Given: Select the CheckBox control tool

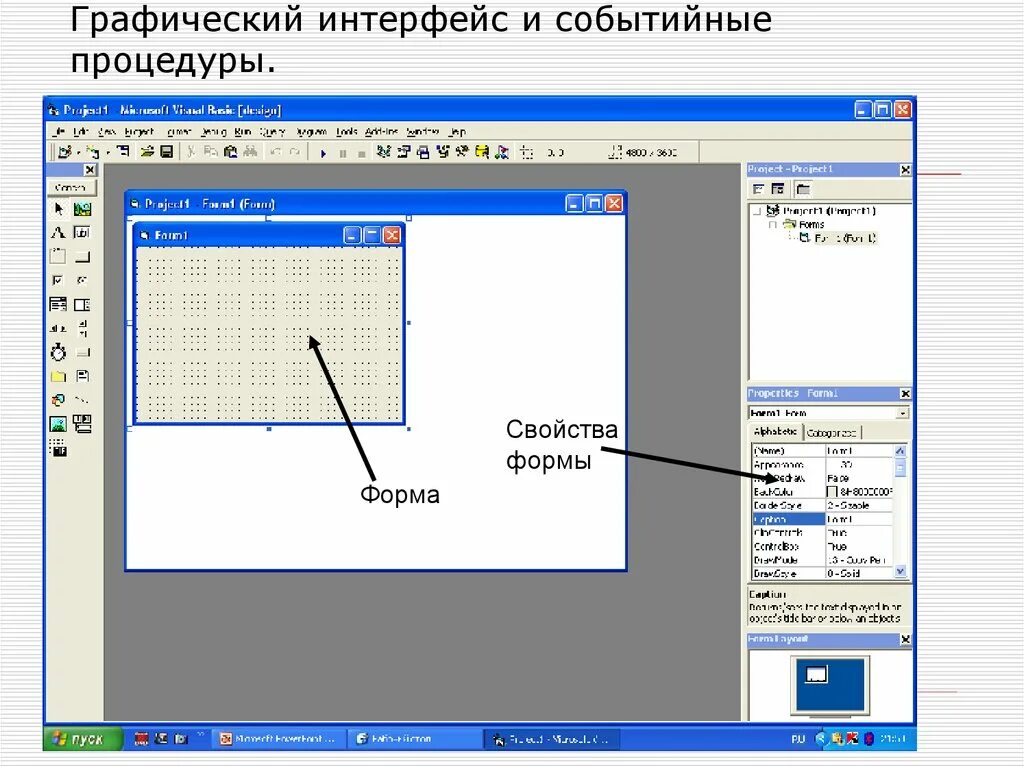Looking at the screenshot, I should click(58, 280).
